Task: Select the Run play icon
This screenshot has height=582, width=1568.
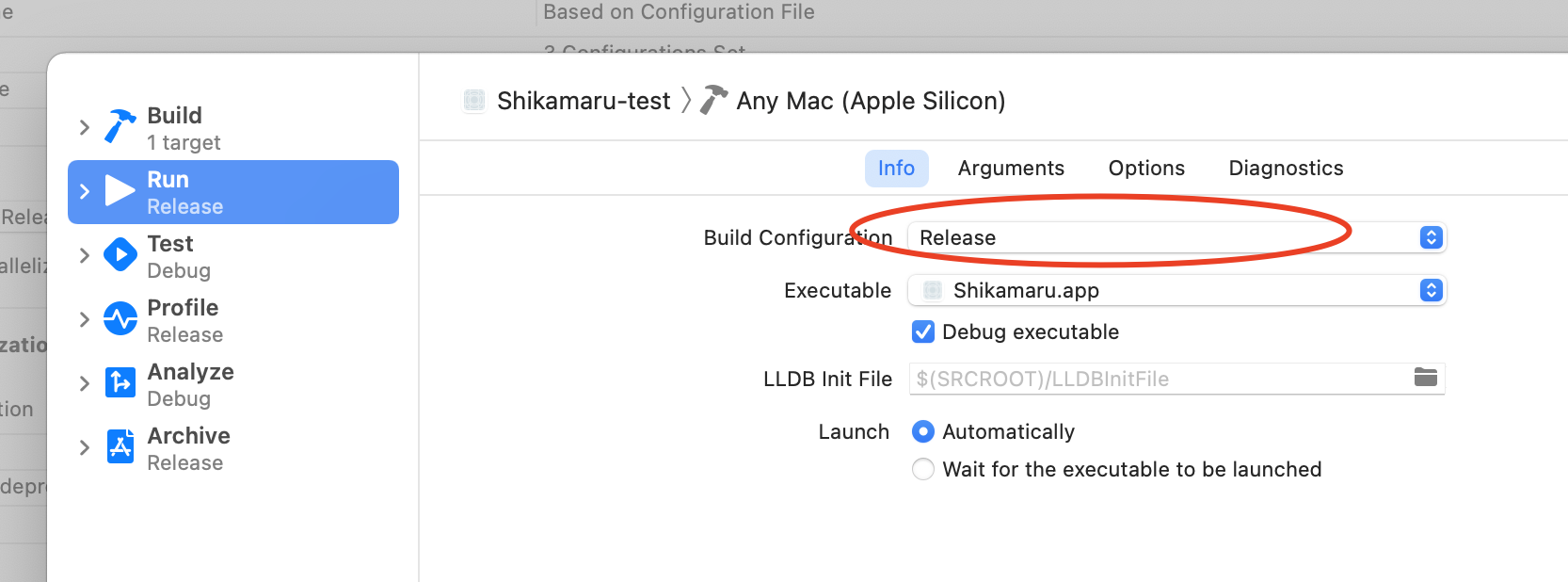Action: point(120,191)
